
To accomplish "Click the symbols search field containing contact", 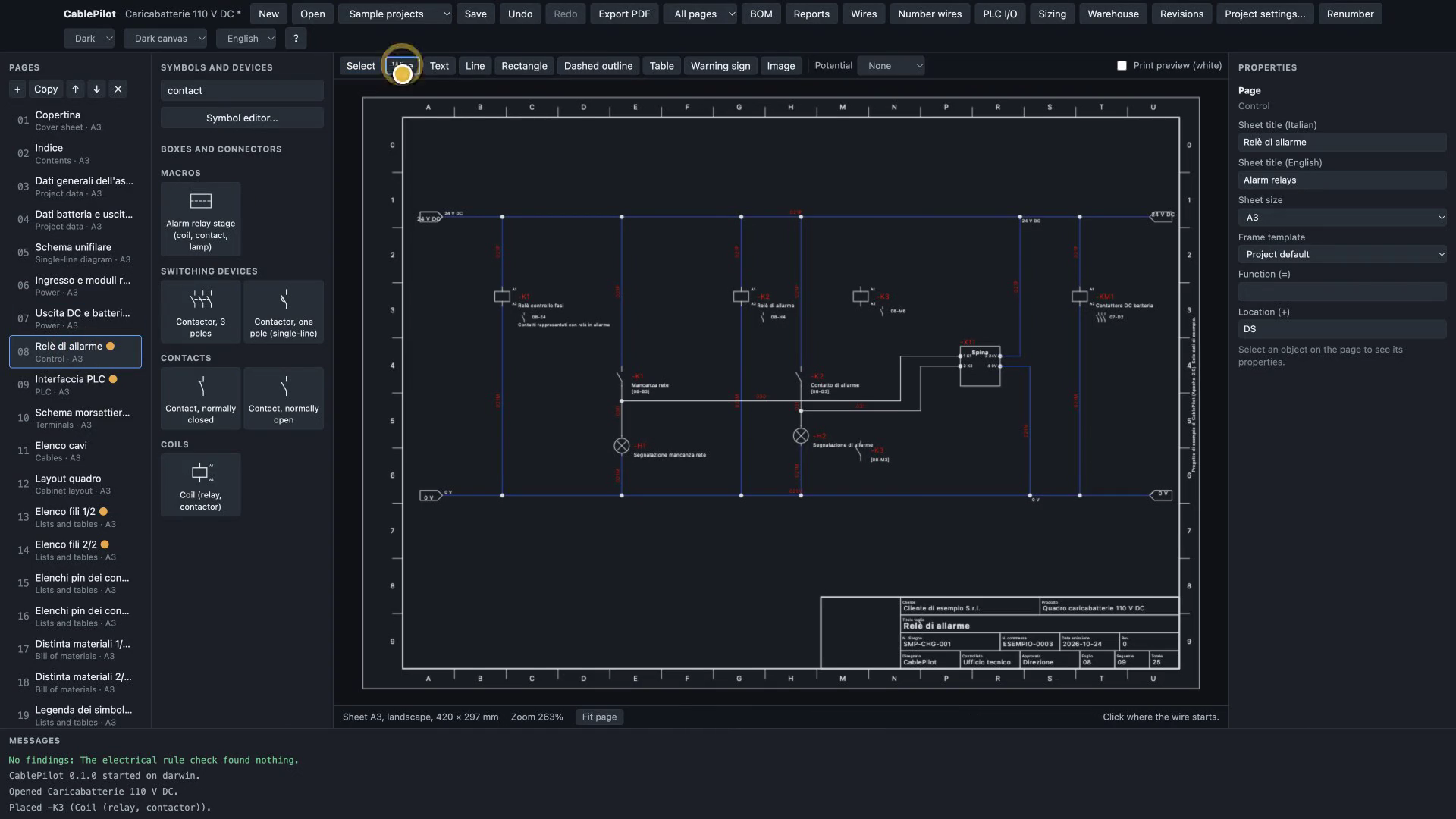I will coord(242,91).
